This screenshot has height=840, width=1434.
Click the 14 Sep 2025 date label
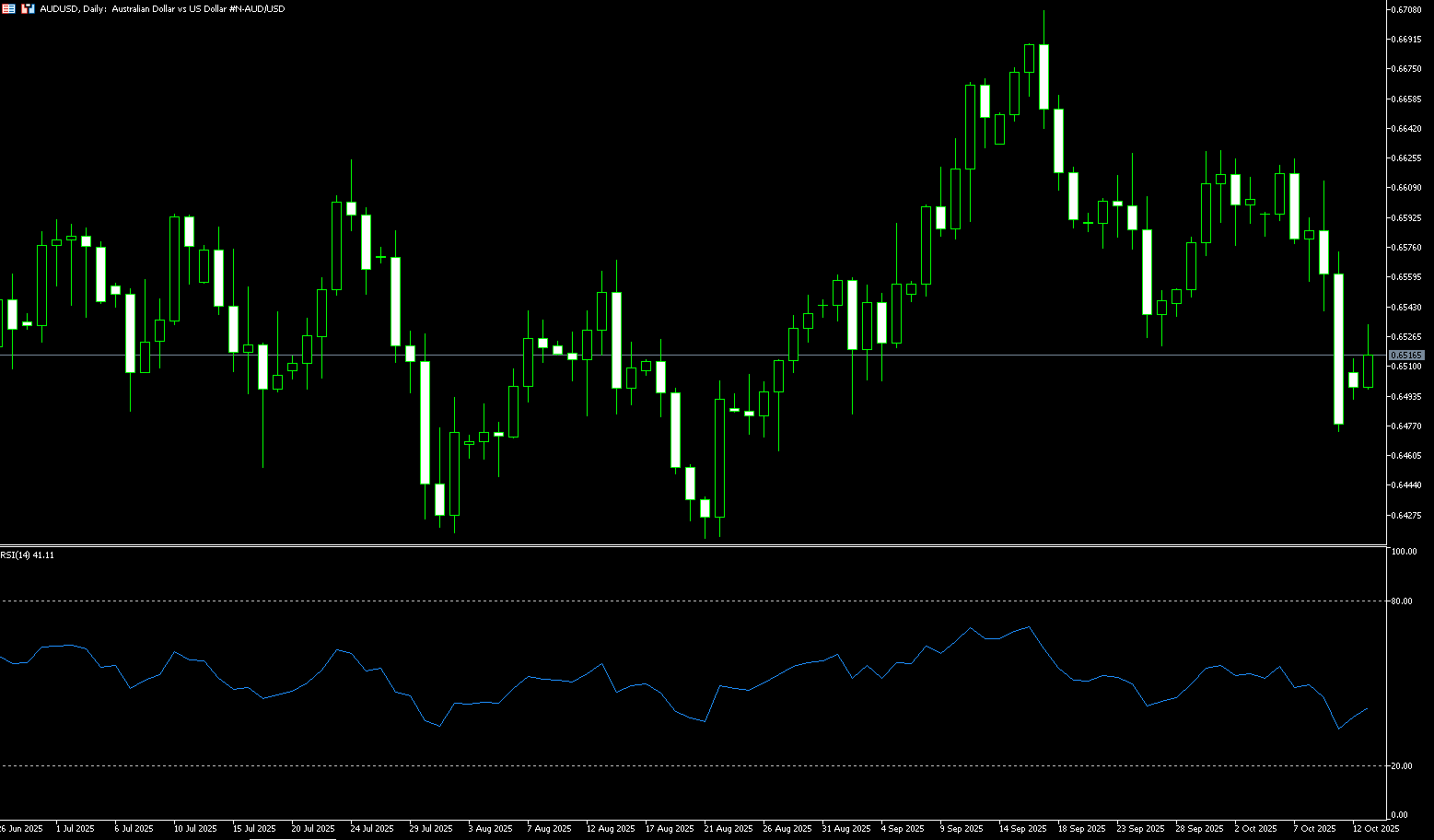click(1022, 829)
